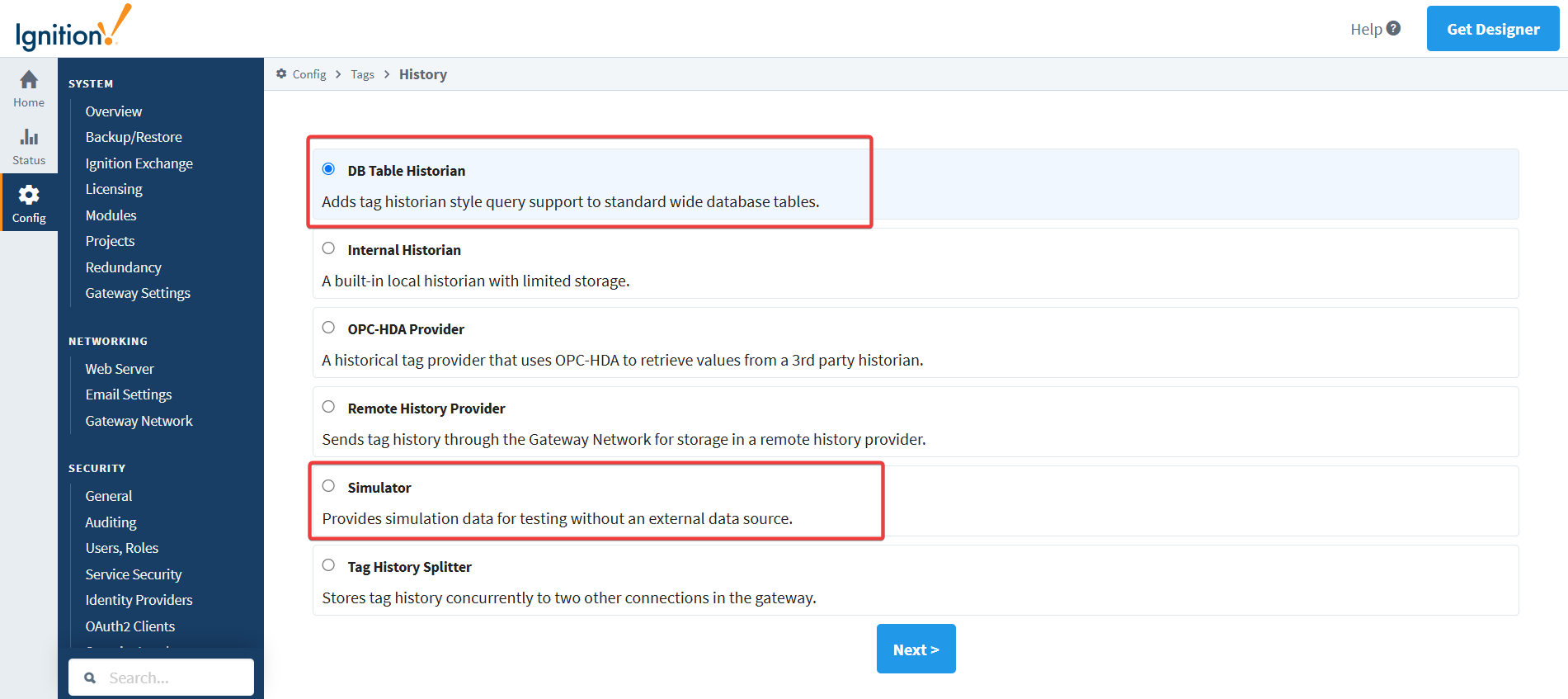
Task: Open General security settings
Action: click(x=109, y=496)
